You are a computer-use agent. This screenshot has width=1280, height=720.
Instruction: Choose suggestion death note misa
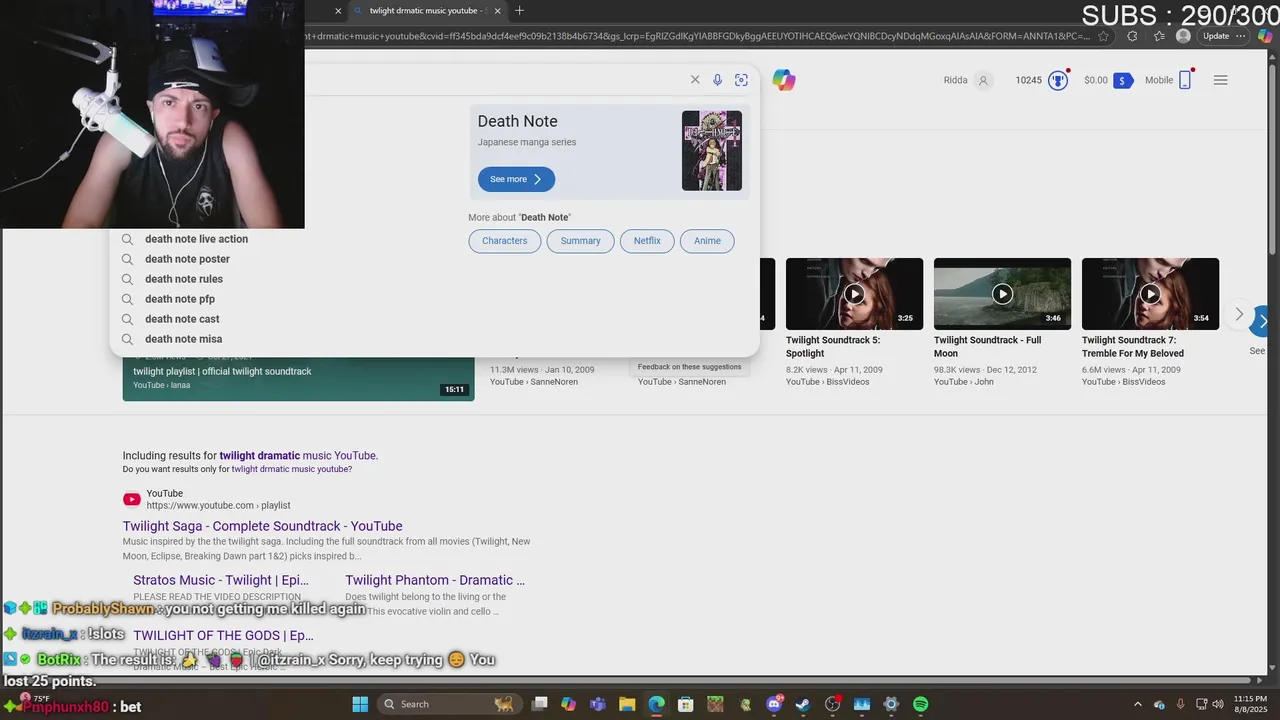pyautogui.click(x=183, y=339)
